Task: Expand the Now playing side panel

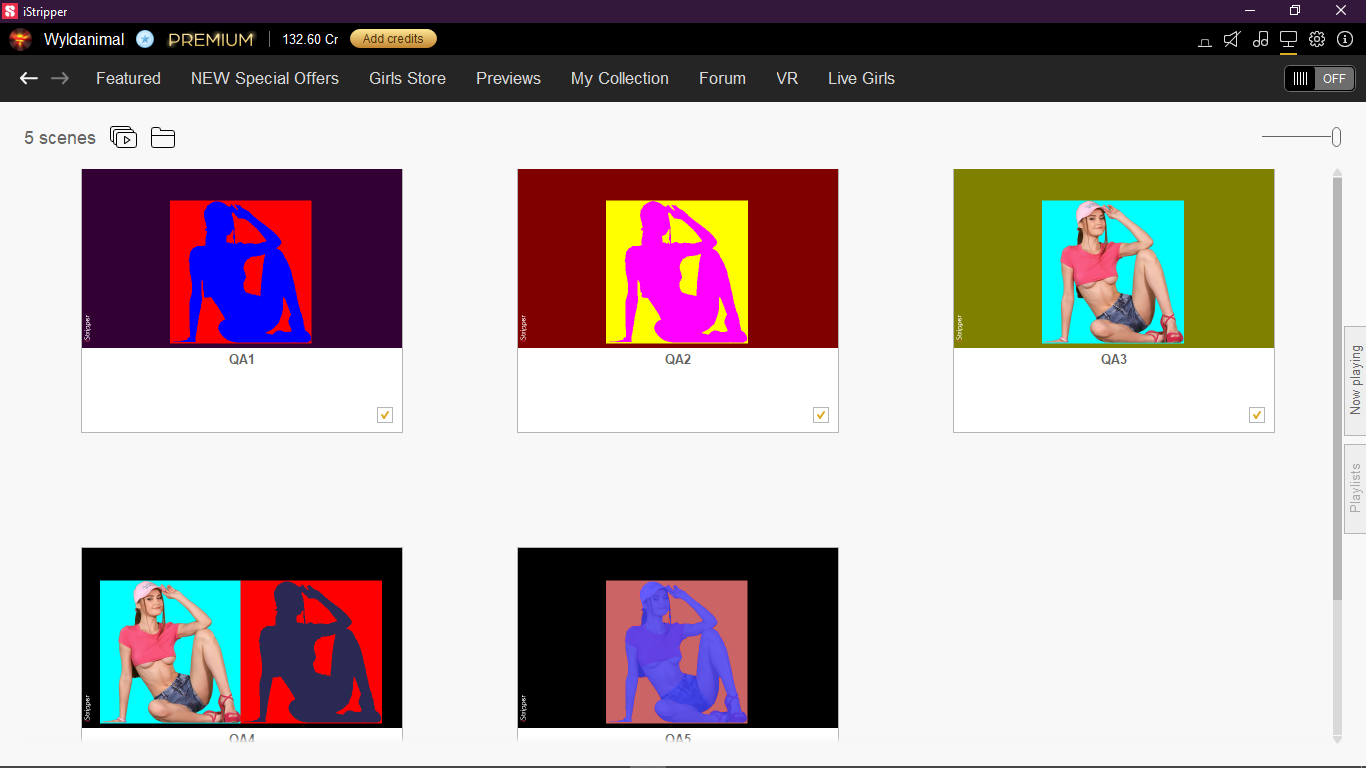Action: click(1355, 380)
